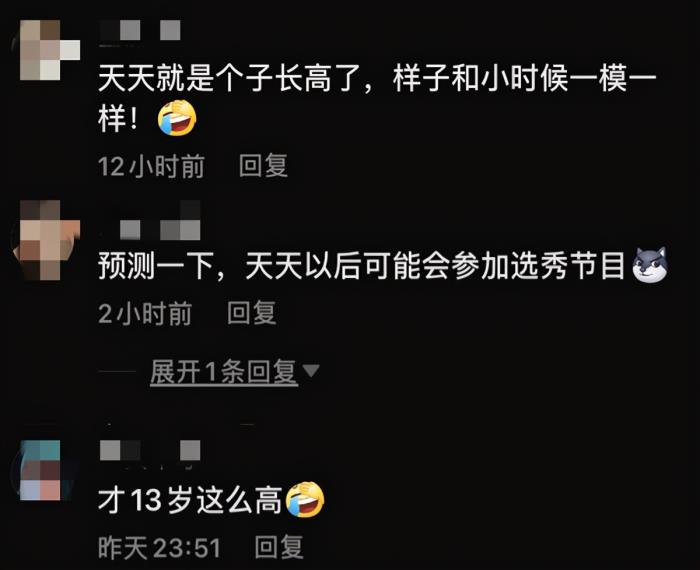700x570 pixels.
Task: Select the comment text 天天就是个子长高了
Action: click(x=229, y=78)
